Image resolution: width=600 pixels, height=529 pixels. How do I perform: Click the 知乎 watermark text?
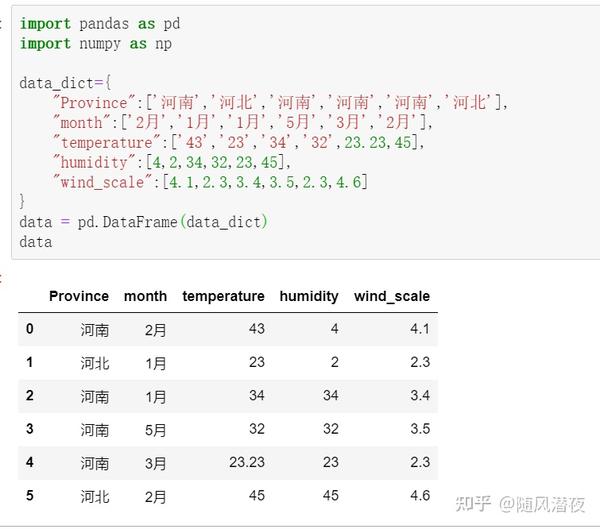point(473,504)
